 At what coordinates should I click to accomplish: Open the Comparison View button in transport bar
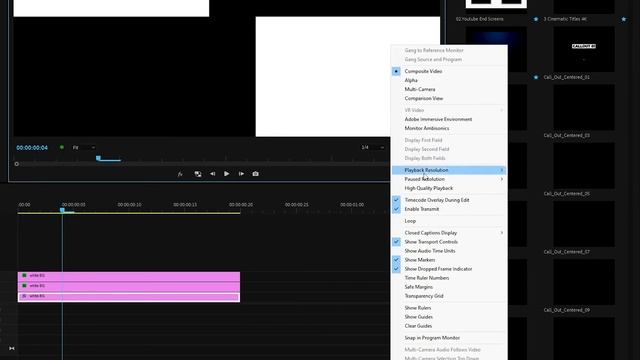click(x=198, y=174)
